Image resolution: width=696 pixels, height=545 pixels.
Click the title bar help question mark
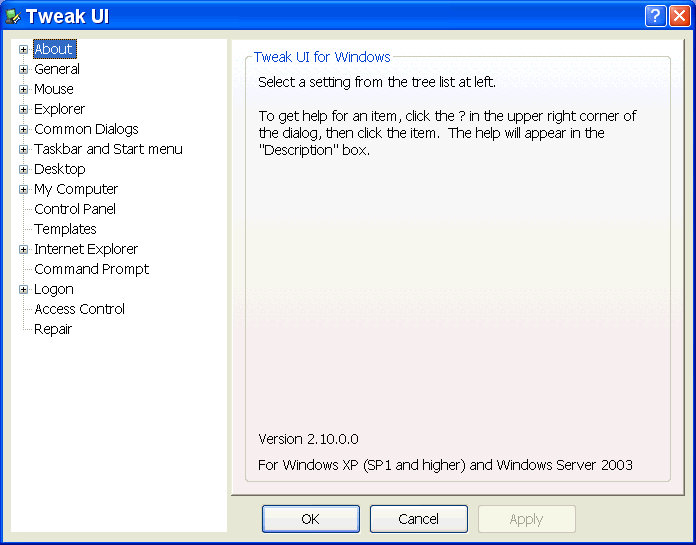[655, 16]
